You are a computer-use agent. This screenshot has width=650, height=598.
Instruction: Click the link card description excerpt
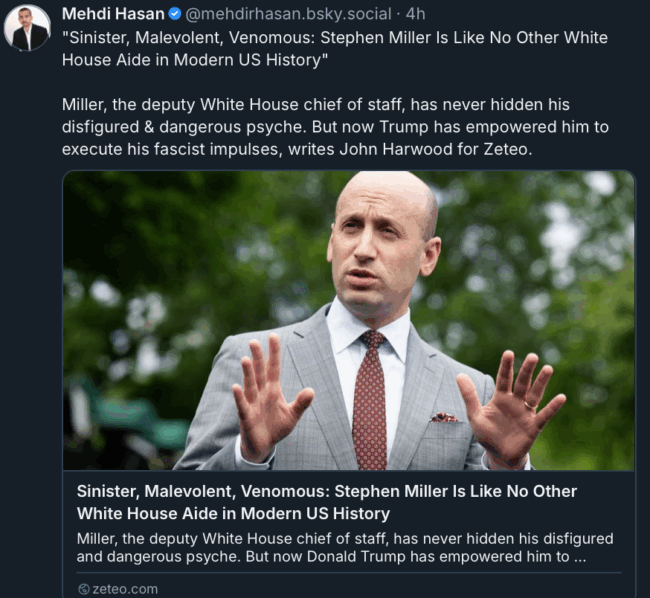coord(345,548)
